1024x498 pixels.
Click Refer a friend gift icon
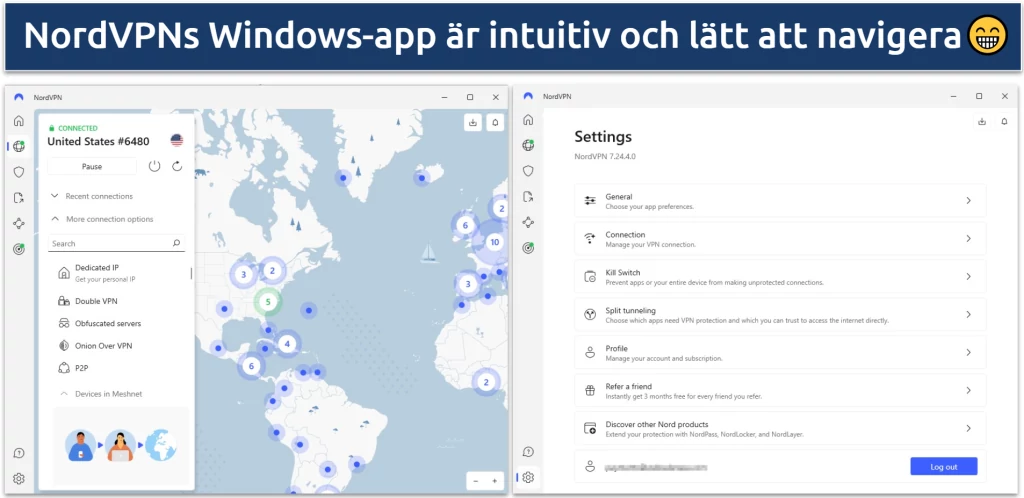tap(590, 390)
